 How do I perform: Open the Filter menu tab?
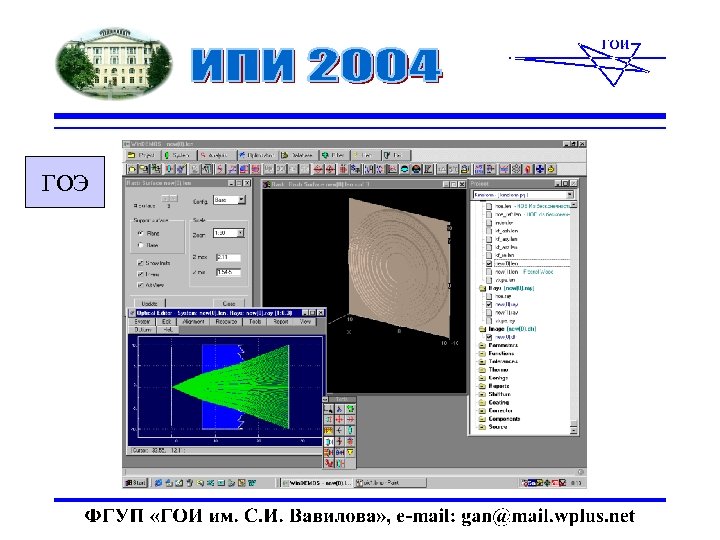tap(334, 155)
